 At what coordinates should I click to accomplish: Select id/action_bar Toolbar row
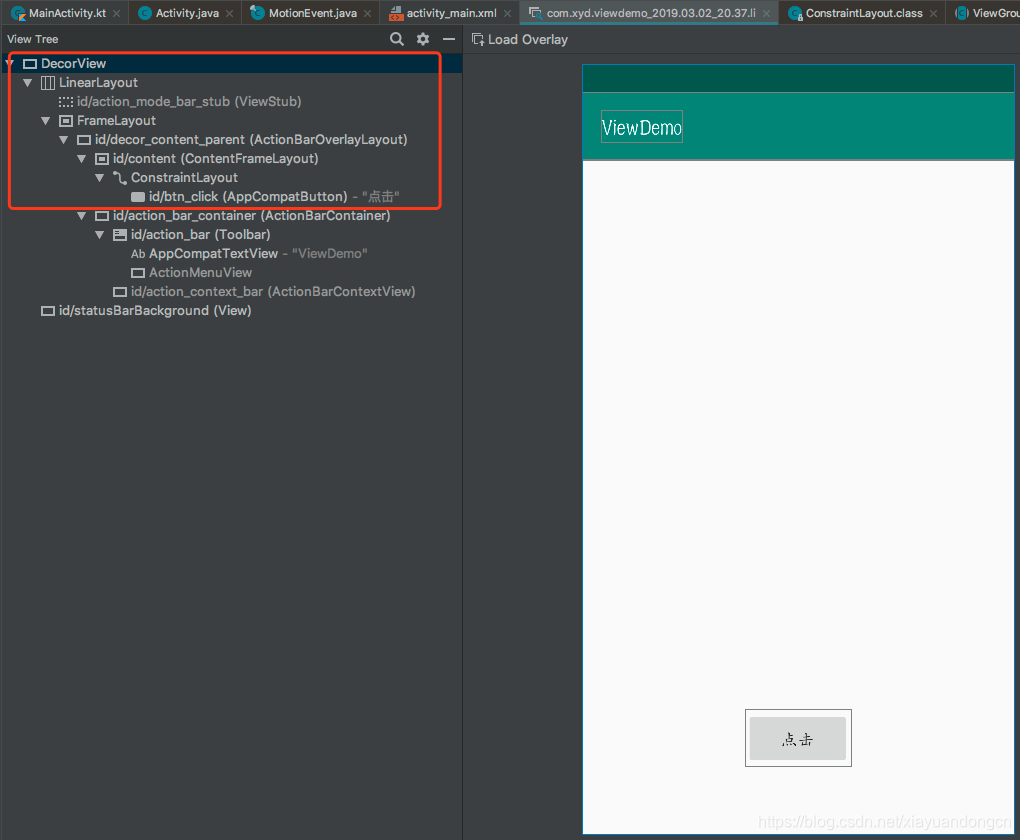click(231, 234)
